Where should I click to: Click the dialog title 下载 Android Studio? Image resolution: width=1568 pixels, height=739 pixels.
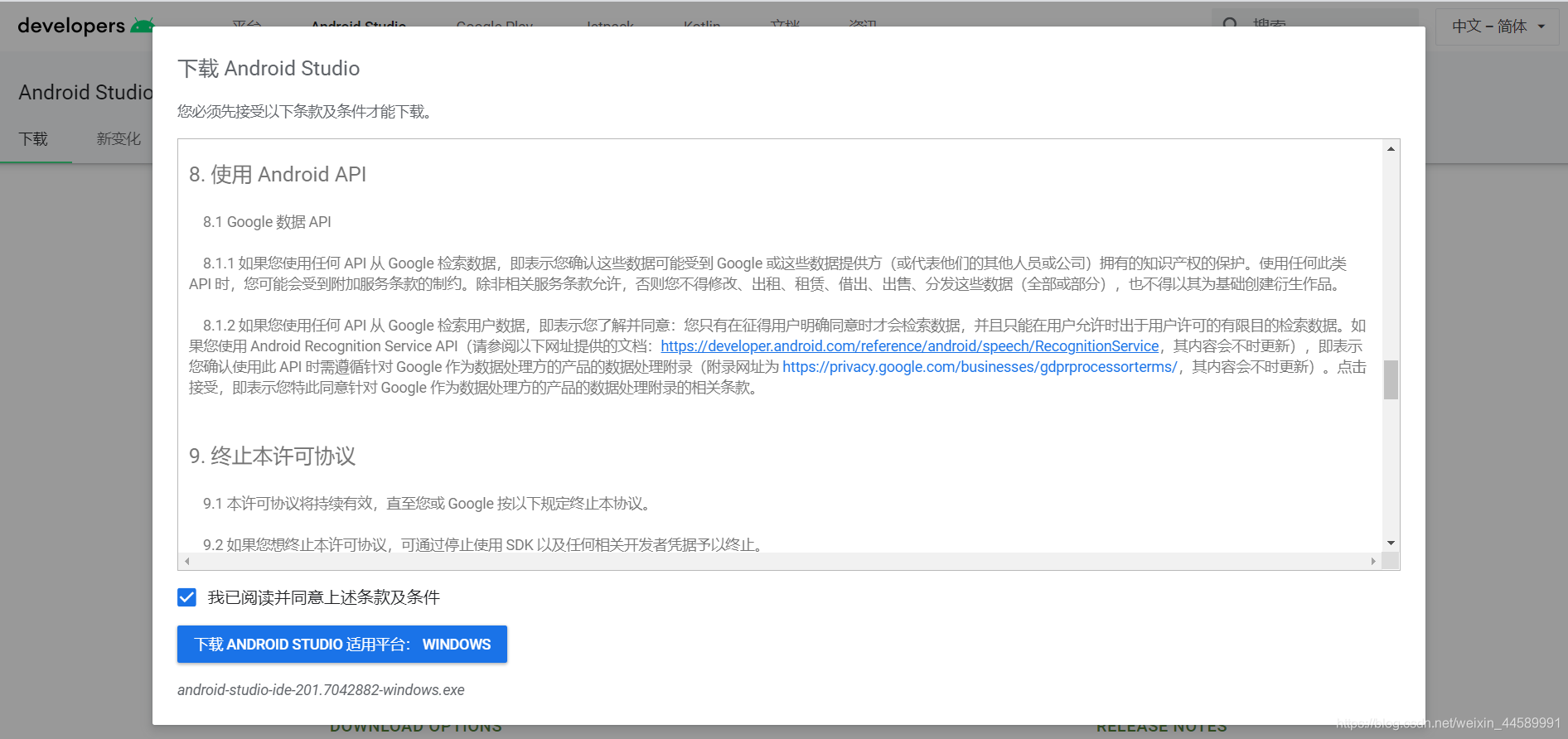[269, 69]
